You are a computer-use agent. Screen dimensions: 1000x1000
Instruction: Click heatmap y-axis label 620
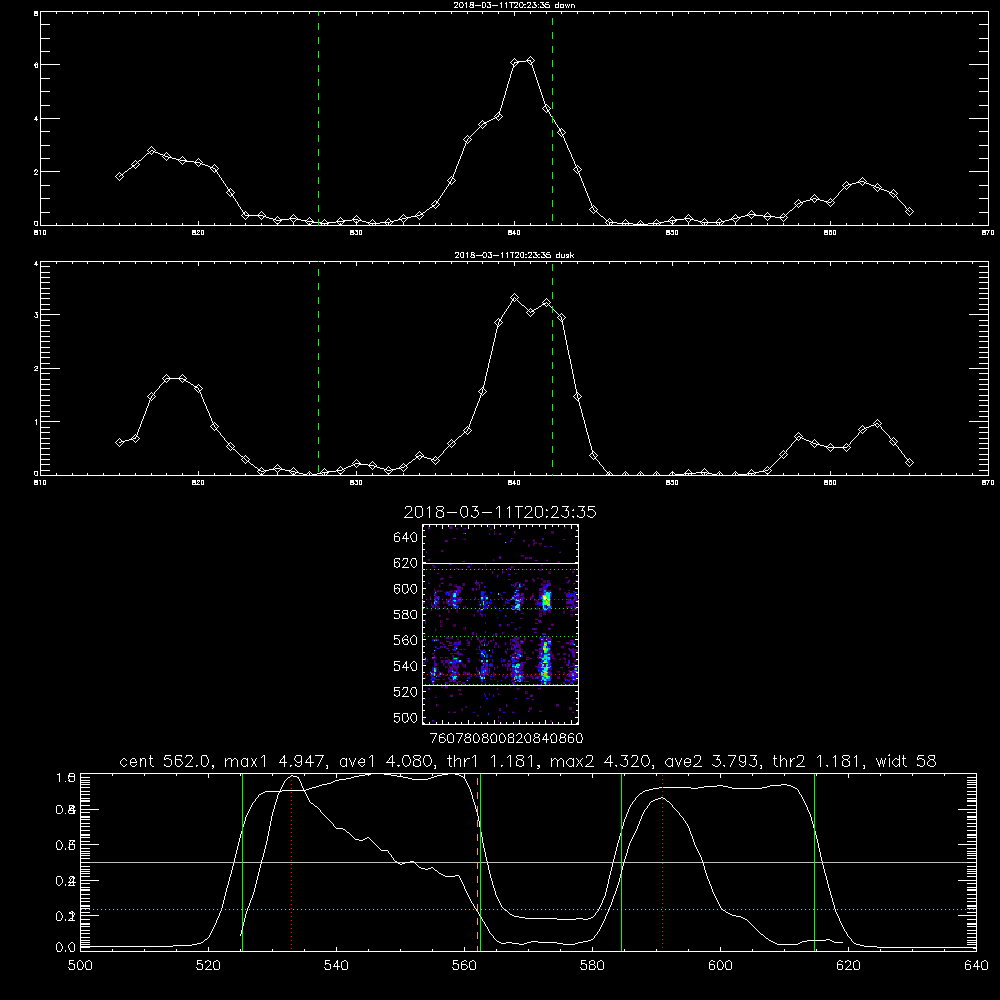(405, 563)
